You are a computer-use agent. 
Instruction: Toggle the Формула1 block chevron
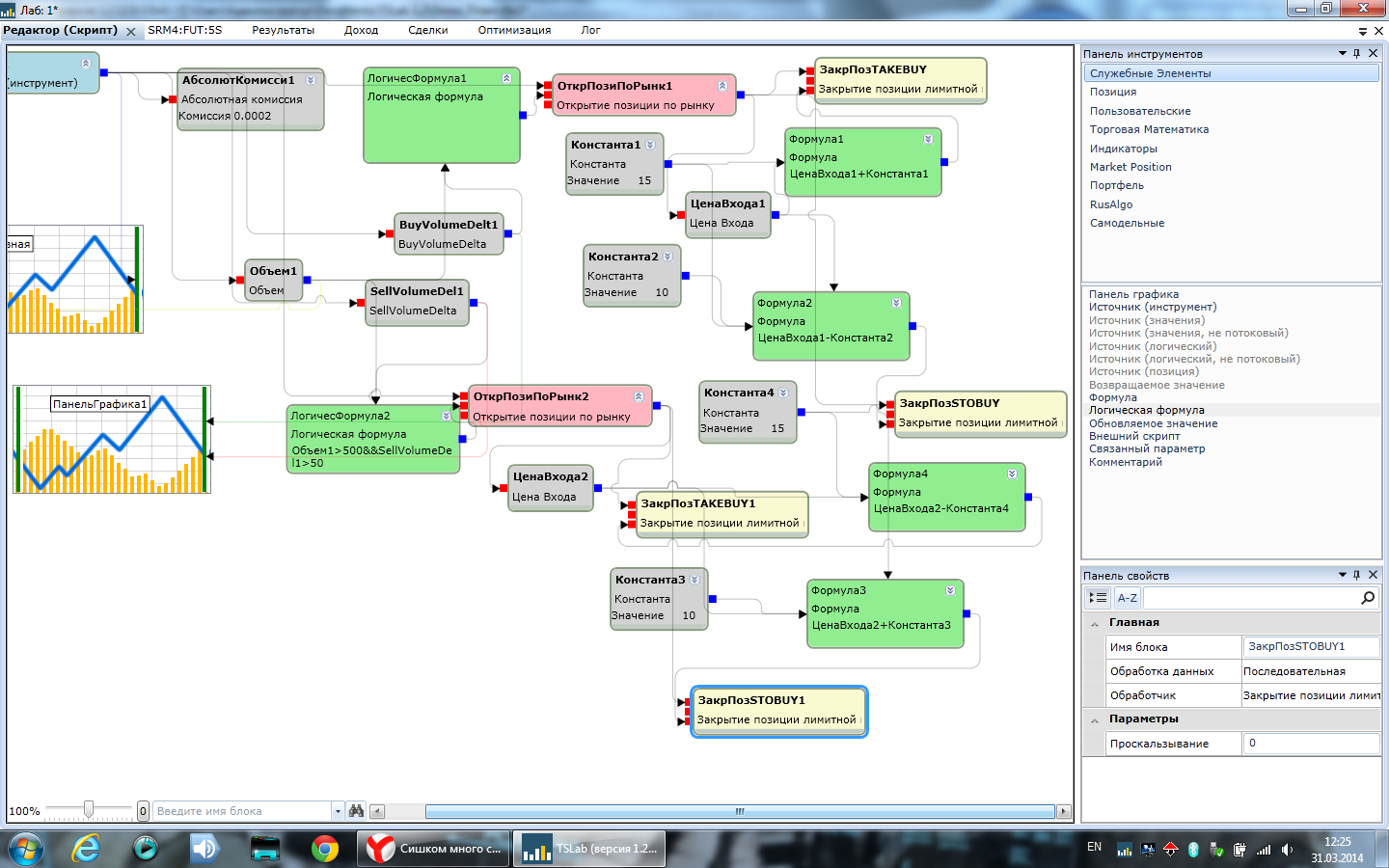[x=928, y=139]
